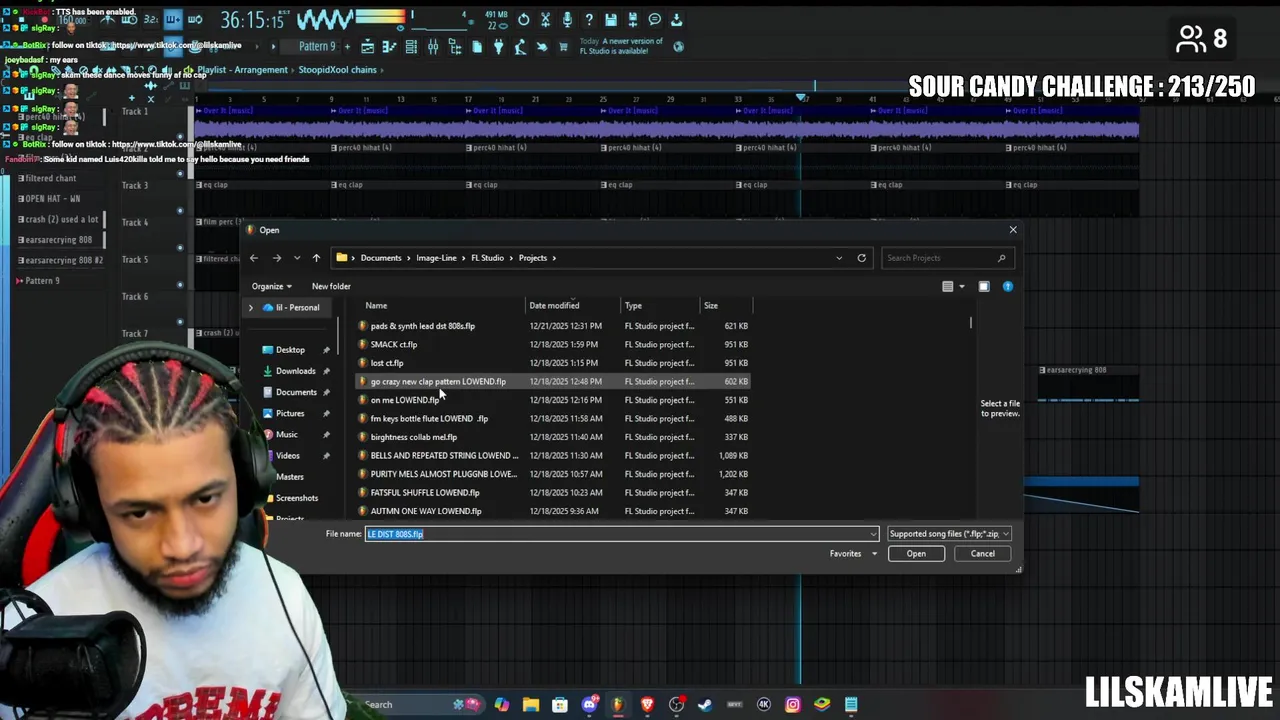
Task: Toggle the preview pane icon
Action: [x=984, y=287]
